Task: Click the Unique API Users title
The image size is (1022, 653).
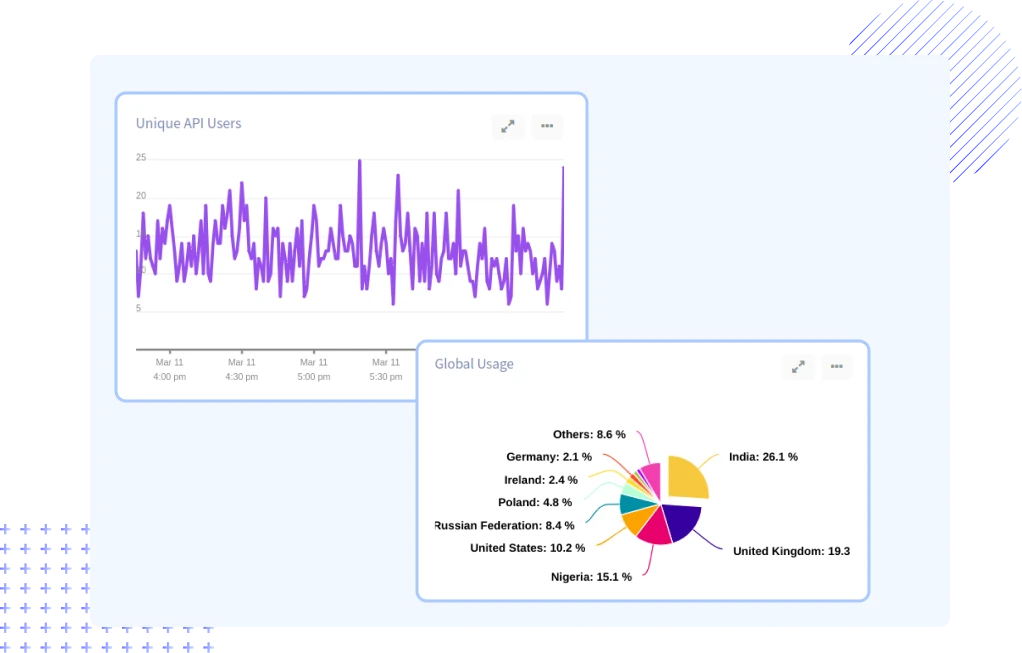Action: [188, 123]
